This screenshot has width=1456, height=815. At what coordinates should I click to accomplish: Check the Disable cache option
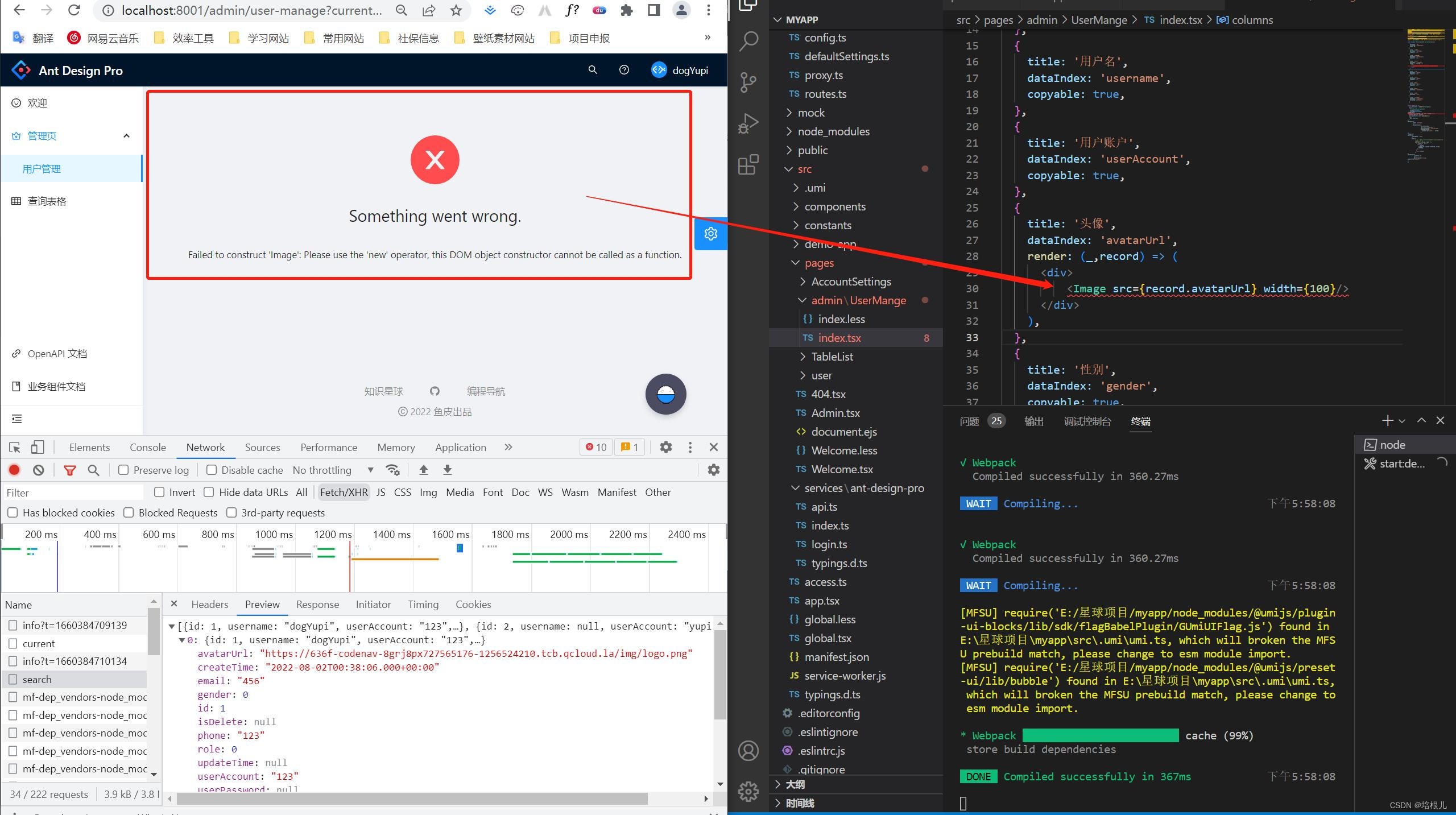coord(211,470)
